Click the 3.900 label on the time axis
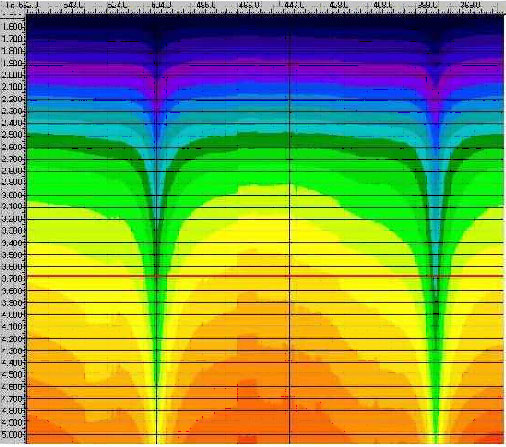Image resolution: width=506 pixels, height=447 pixels. click(13, 303)
